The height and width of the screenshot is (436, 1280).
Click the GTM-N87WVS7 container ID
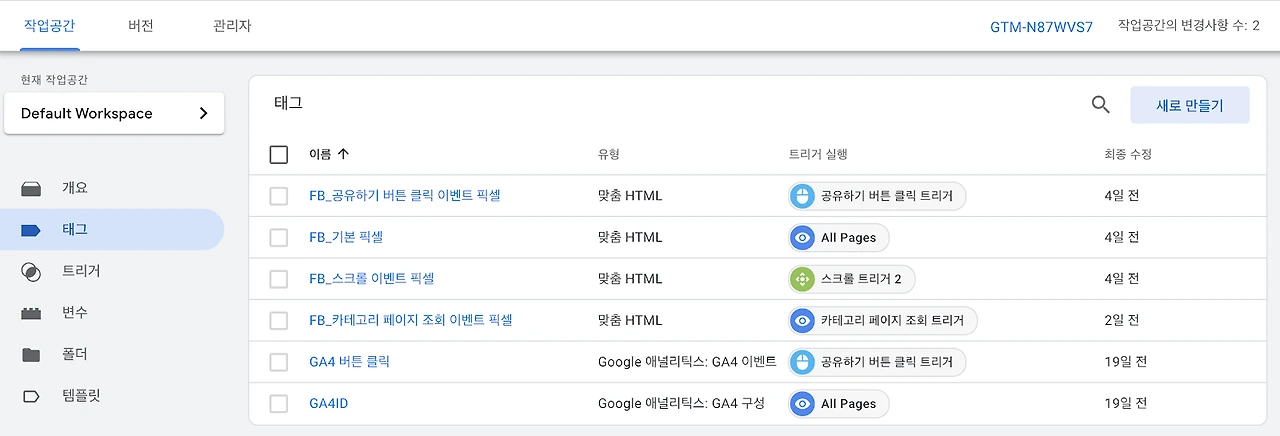pos(1041,26)
